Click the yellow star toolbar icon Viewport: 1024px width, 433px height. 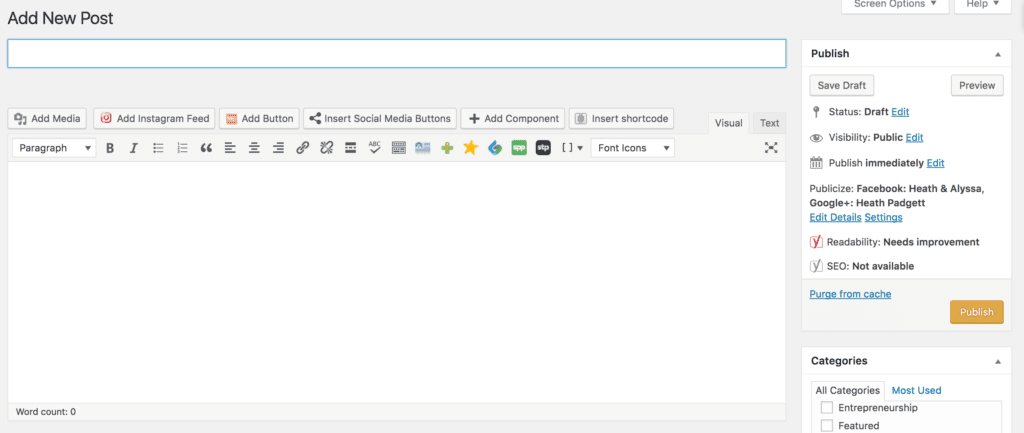pos(470,148)
